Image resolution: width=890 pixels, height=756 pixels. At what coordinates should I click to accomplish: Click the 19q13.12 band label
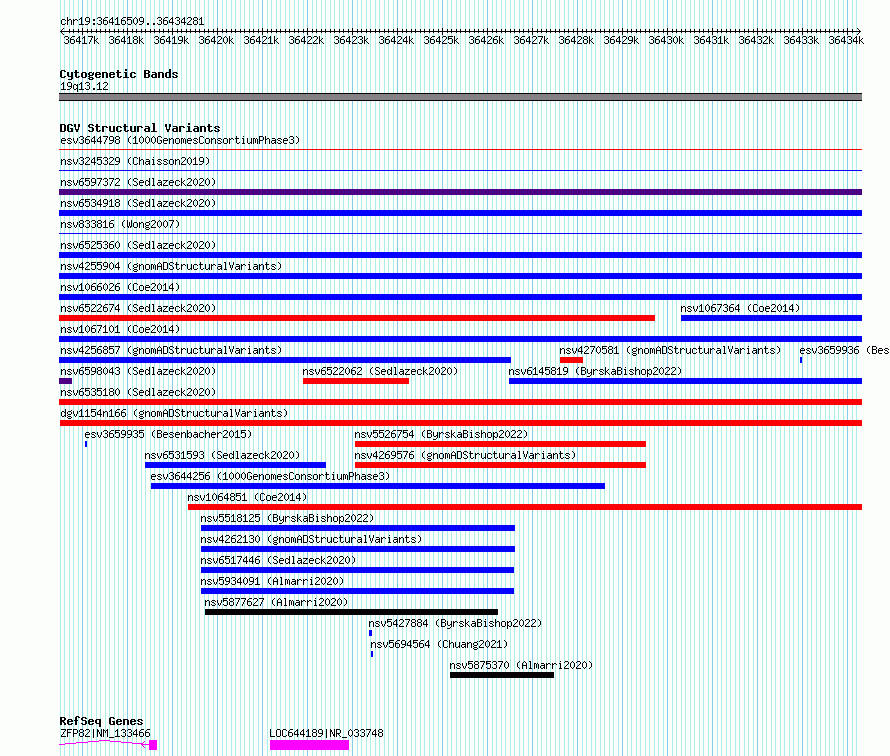coord(84,86)
